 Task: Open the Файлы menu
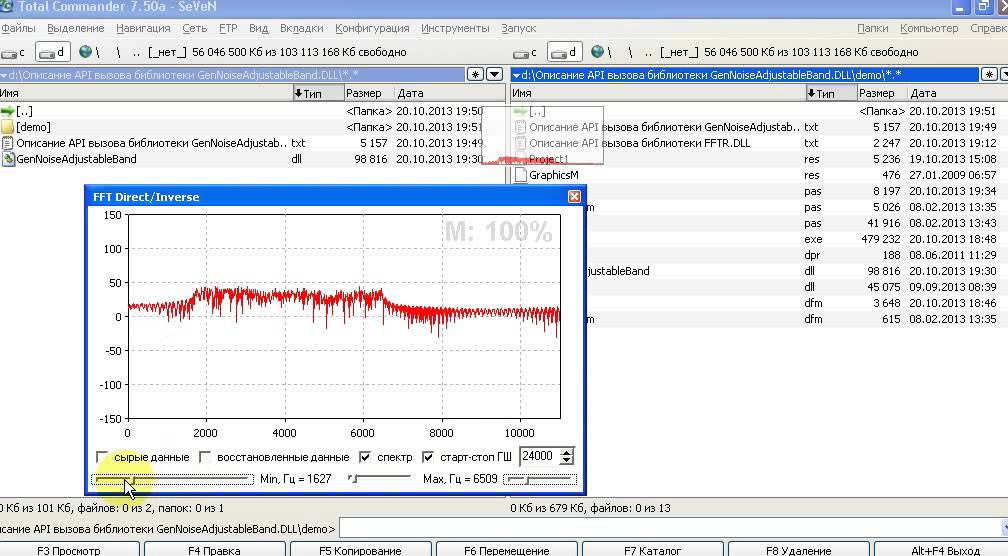point(18,28)
